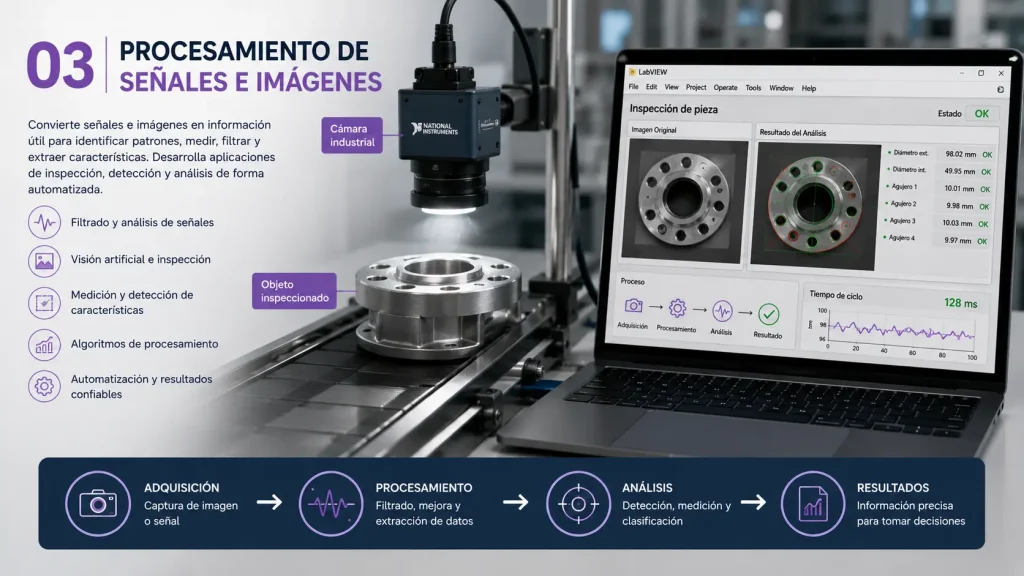The width and height of the screenshot is (1024, 576).
Task: Click the Imagen Original part thumbnail
Action: (x=683, y=200)
